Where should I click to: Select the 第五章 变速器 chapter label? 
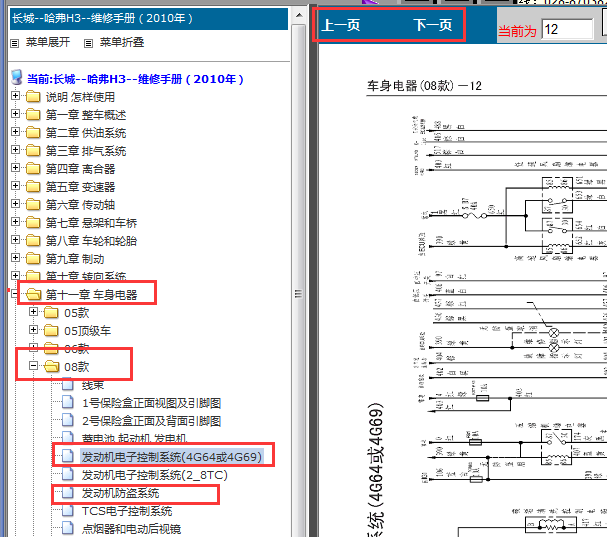click(81, 187)
